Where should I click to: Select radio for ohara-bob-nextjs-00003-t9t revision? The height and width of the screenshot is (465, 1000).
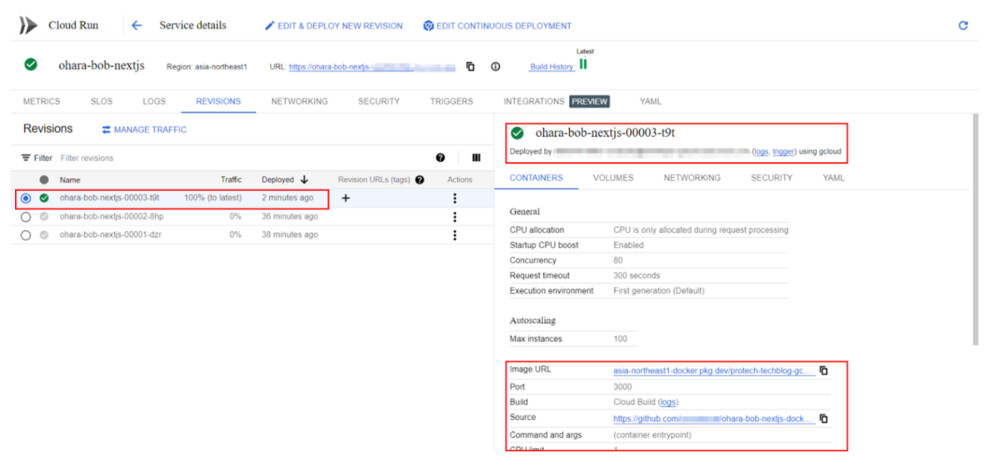pyautogui.click(x=26, y=198)
